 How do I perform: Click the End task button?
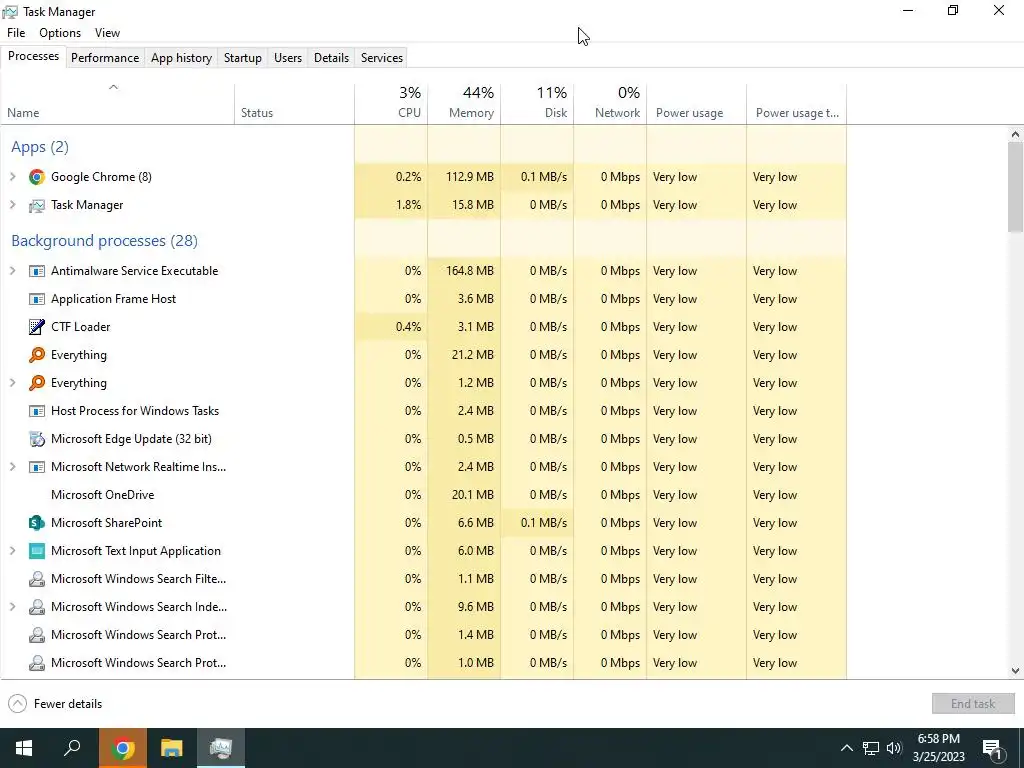point(973,704)
